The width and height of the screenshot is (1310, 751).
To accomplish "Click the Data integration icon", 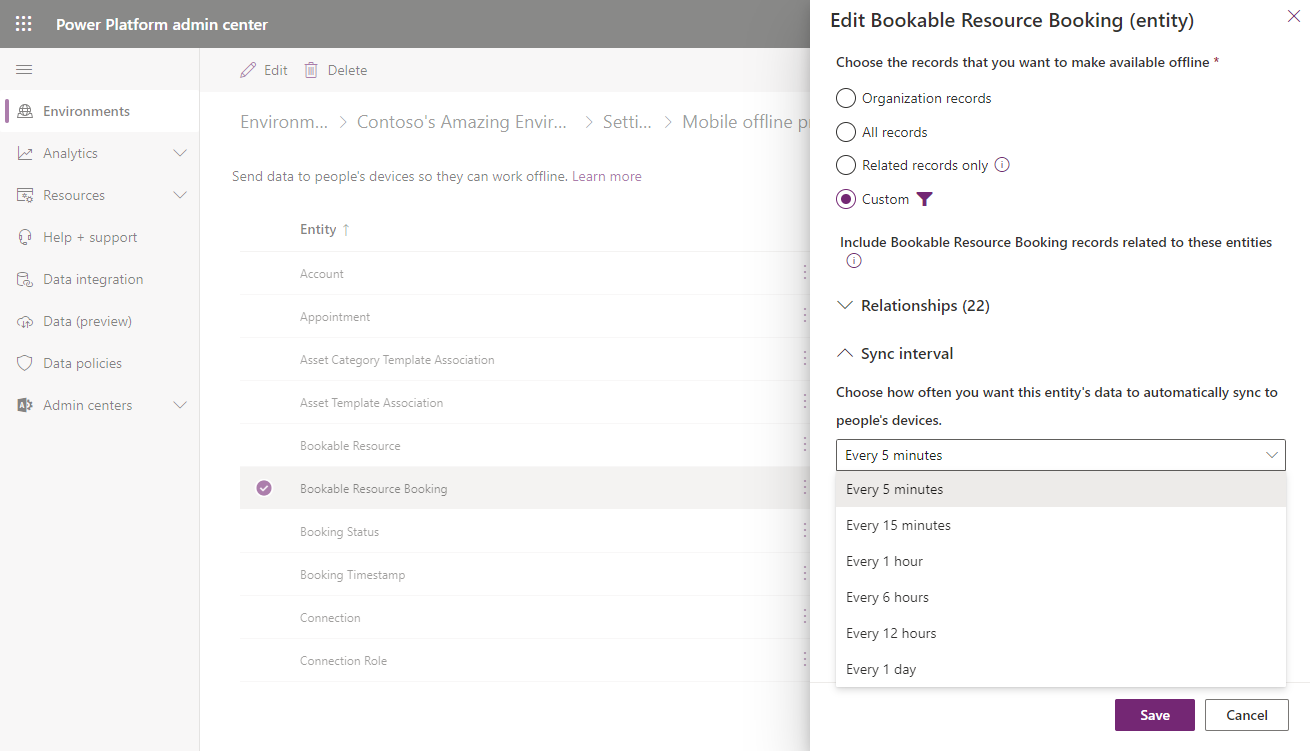I will click(x=25, y=279).
